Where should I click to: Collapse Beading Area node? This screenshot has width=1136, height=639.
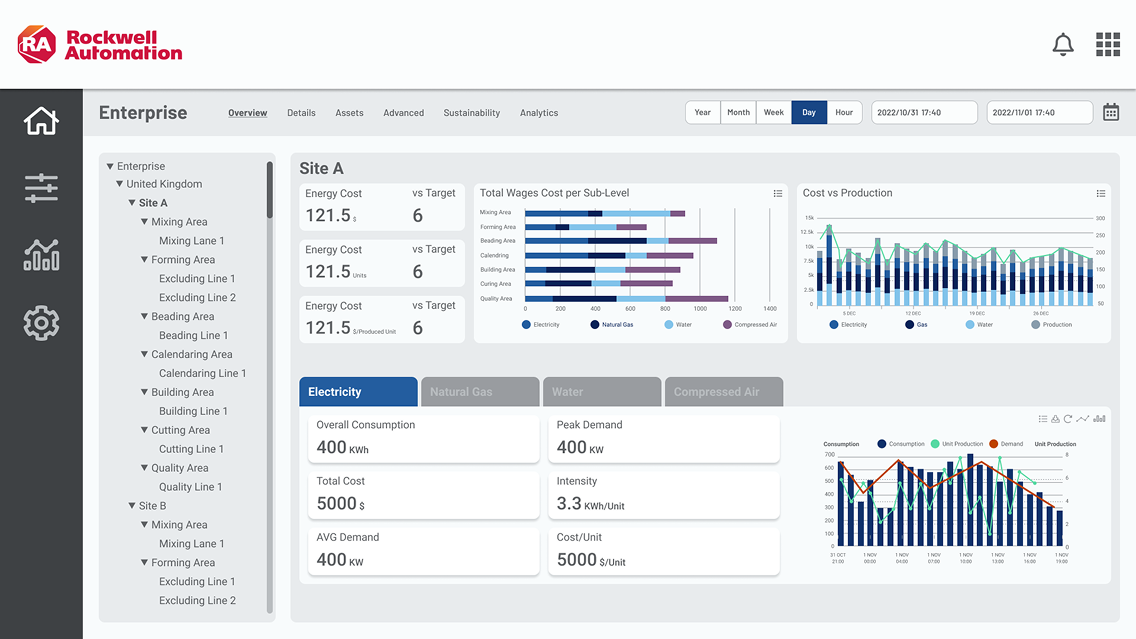[x=144, y=317]
